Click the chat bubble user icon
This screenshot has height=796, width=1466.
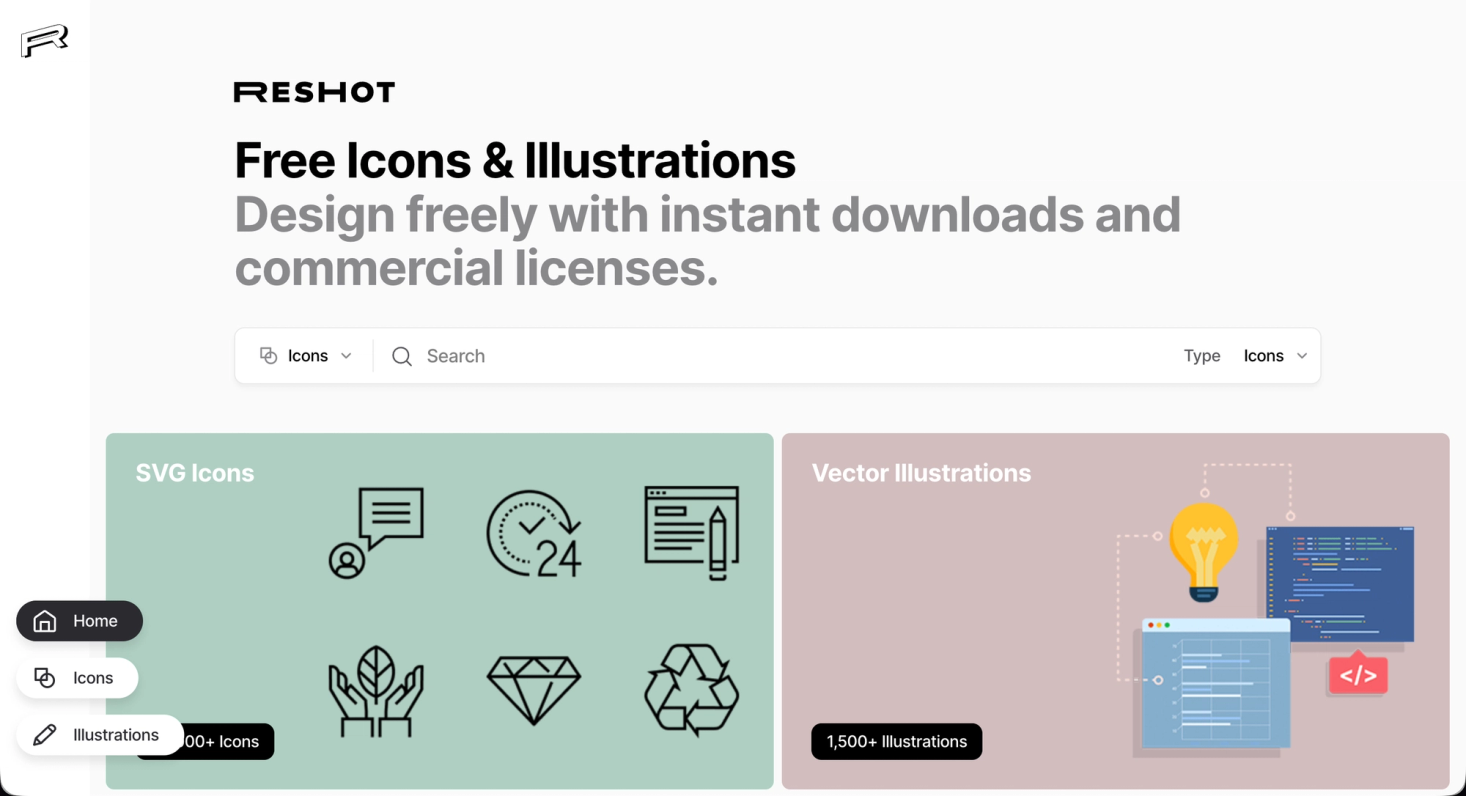point(376,533)
